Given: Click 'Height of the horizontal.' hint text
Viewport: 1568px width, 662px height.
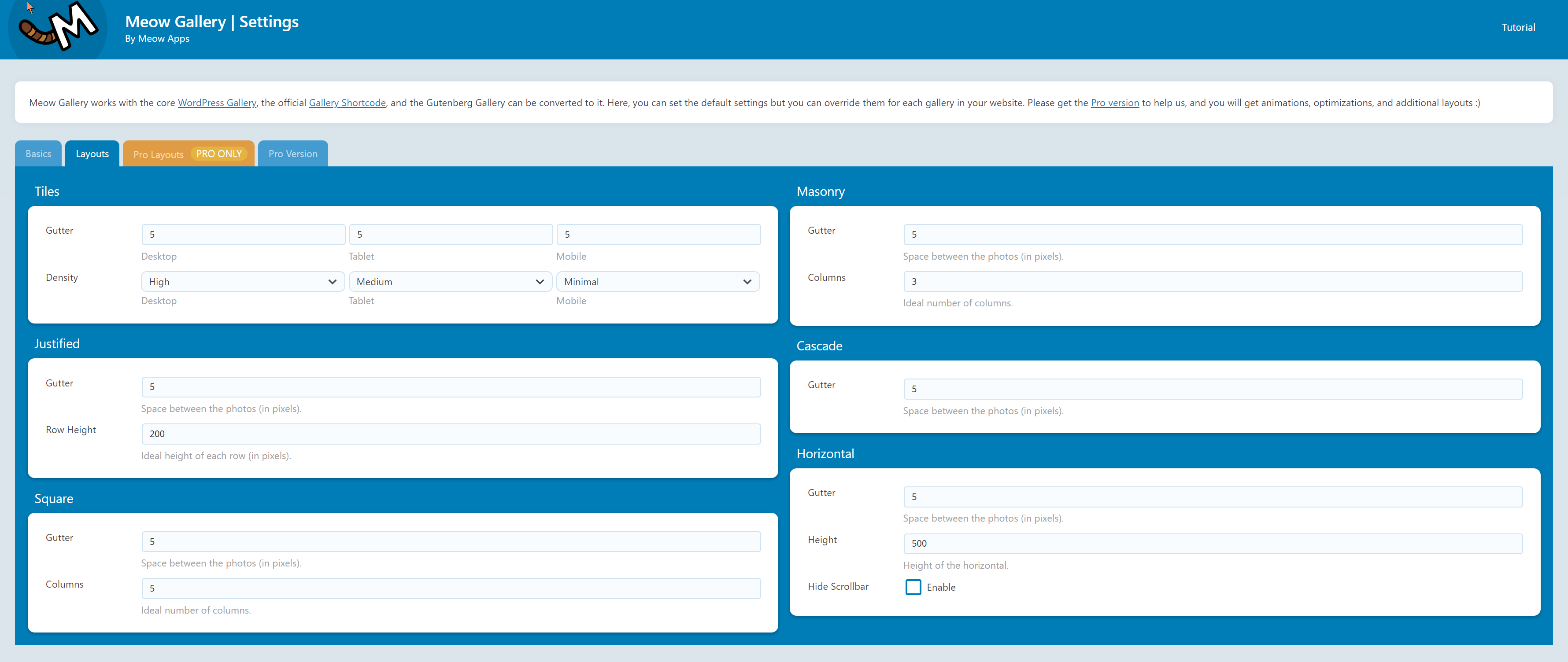Looking at the screenshot, I should pyautogui.click(x=956, y=565).
